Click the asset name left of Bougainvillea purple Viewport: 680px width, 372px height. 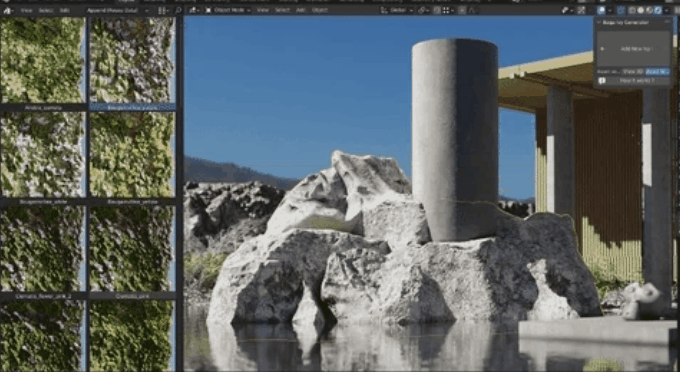point(43,107)
